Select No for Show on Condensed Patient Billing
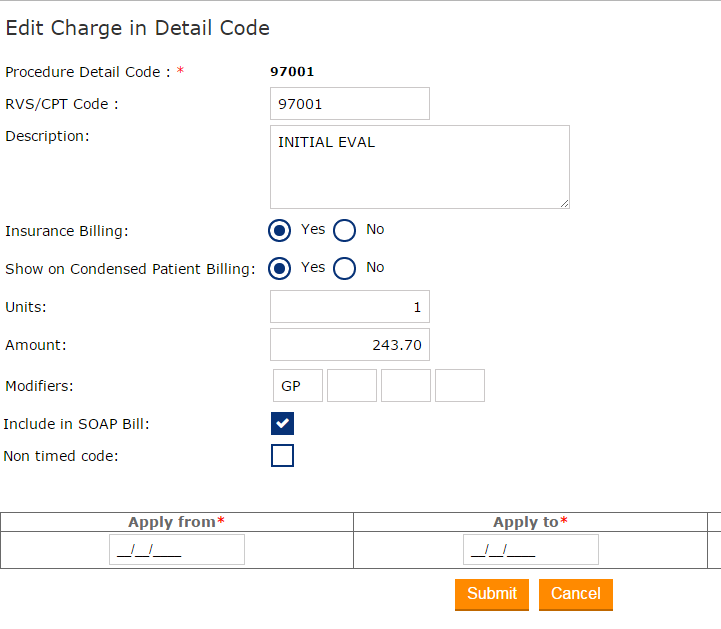Image resolution: width=721 pixels, height=629 pixels. pyautogui.click(x=344, y=269)
